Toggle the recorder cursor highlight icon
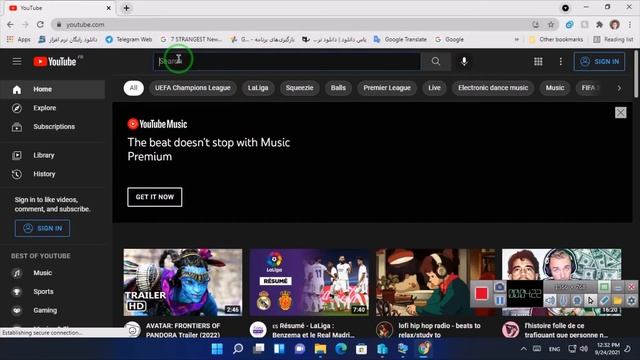Viewport: 640px width, 360px height. [591, 301]
